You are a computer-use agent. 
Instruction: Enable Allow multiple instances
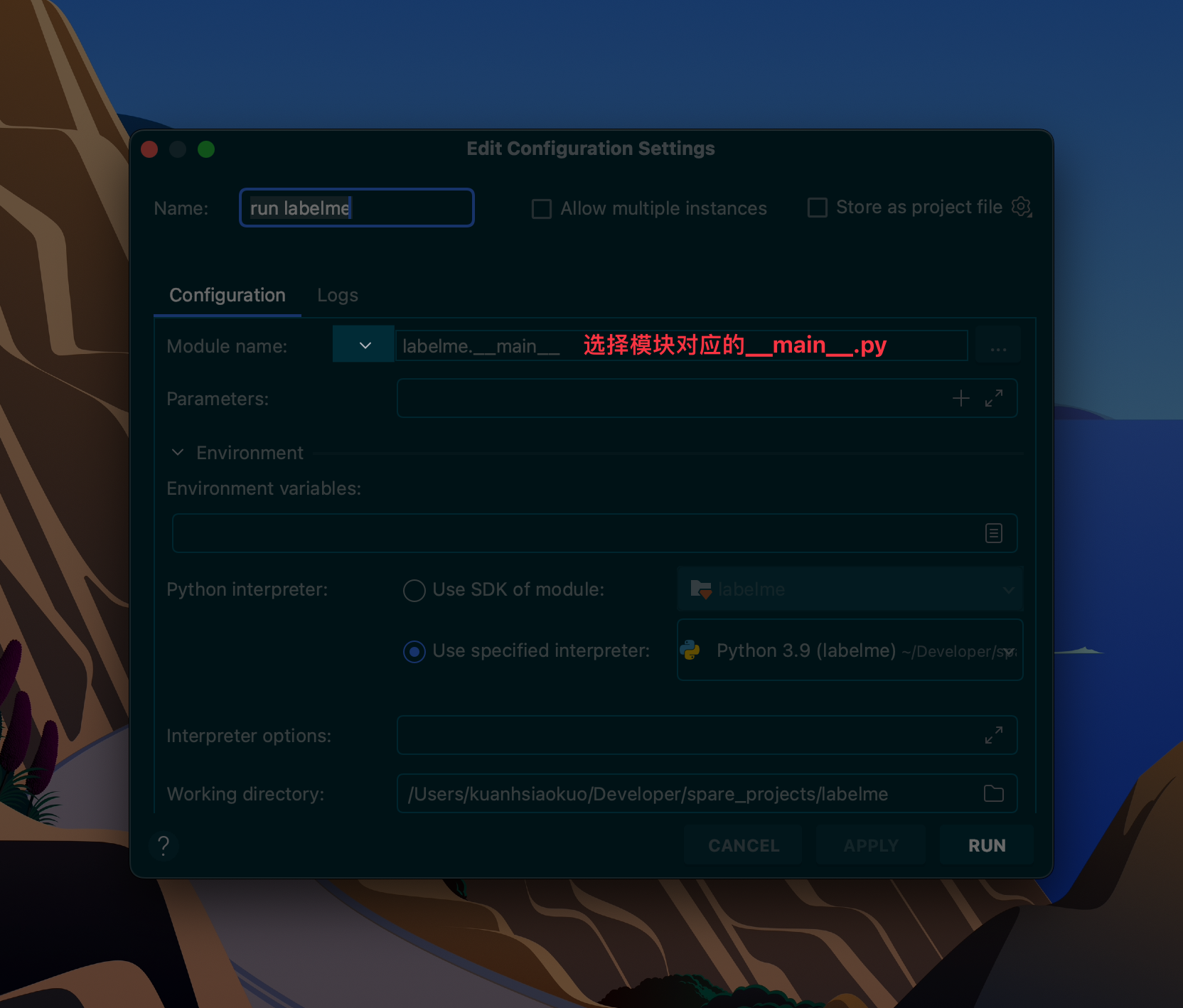click(542, 209)
